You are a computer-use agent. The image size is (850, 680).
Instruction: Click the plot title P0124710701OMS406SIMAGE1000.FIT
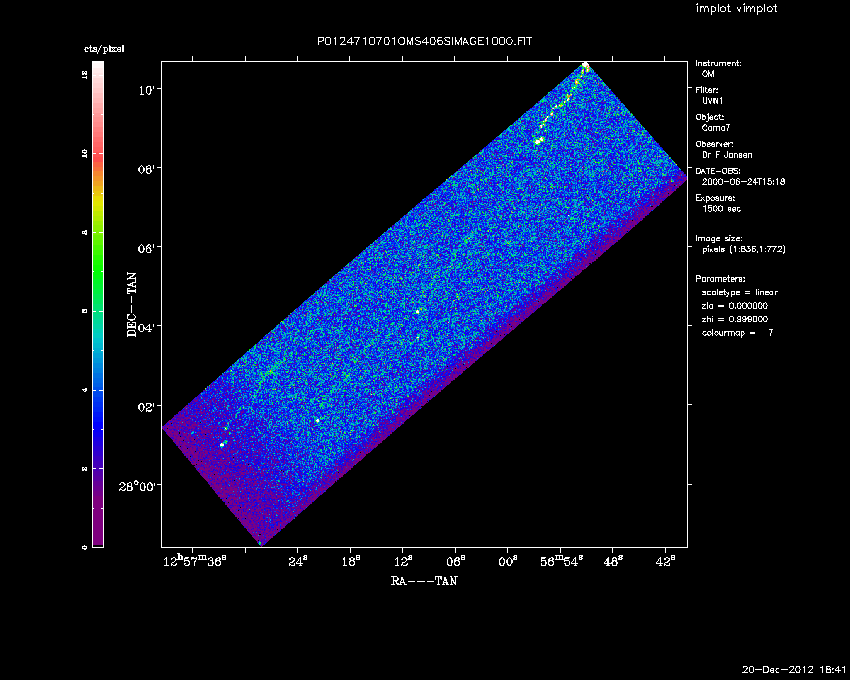click(x=424, y=41)
